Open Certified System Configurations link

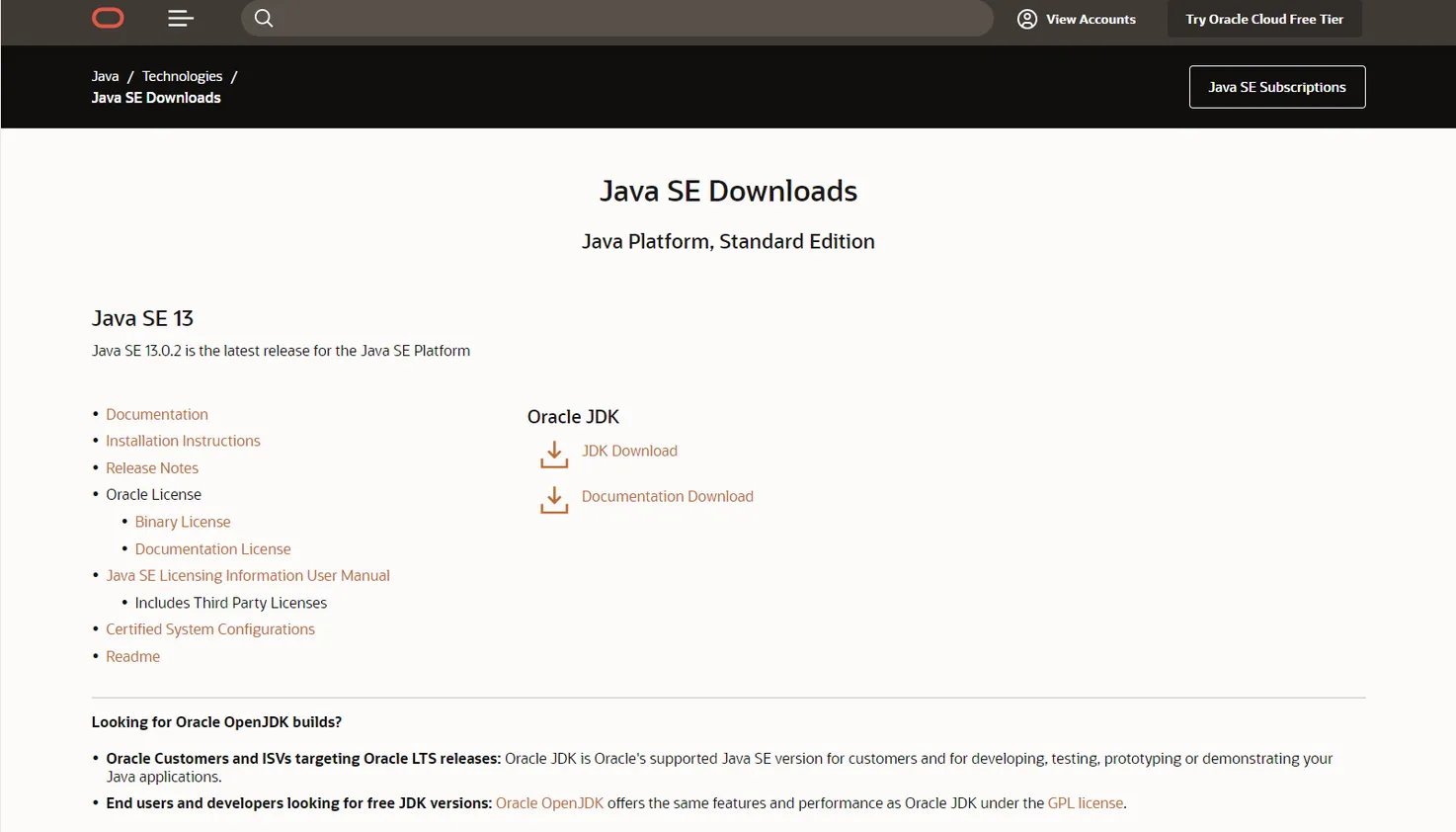tap(210, 629)
